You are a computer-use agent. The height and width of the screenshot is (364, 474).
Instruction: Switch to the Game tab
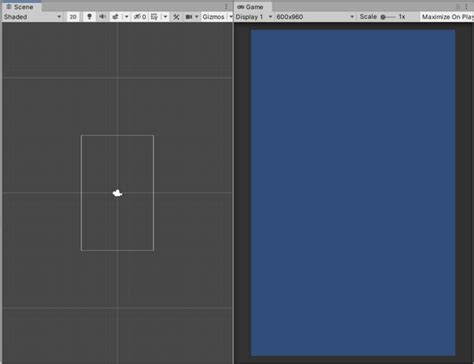pyautogui.click(x=253, y=7)
